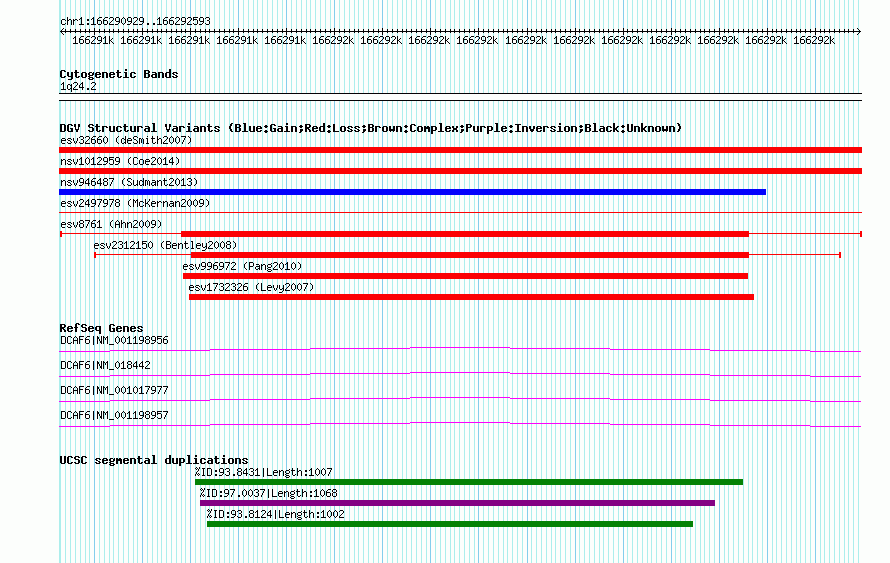
Task: Click the esv996972 (Pang2010) red bar
Action: pyautogui.click(x=465, y=276)
